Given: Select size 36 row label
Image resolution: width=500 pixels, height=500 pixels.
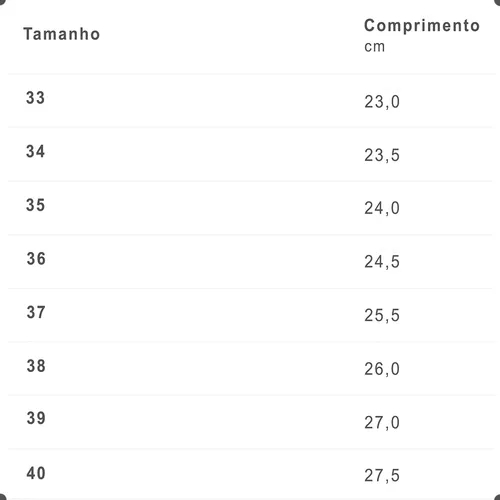Looking at the screenshot, I should 36,259.
